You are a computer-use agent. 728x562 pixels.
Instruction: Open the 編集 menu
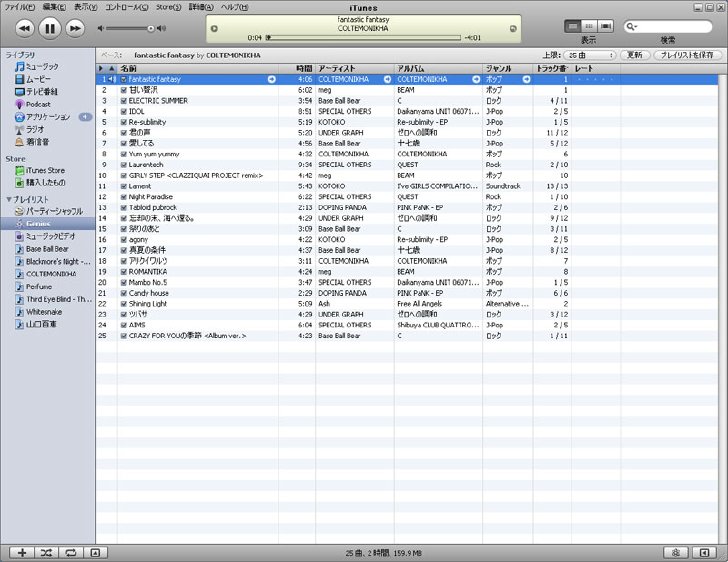coord(54,7)
